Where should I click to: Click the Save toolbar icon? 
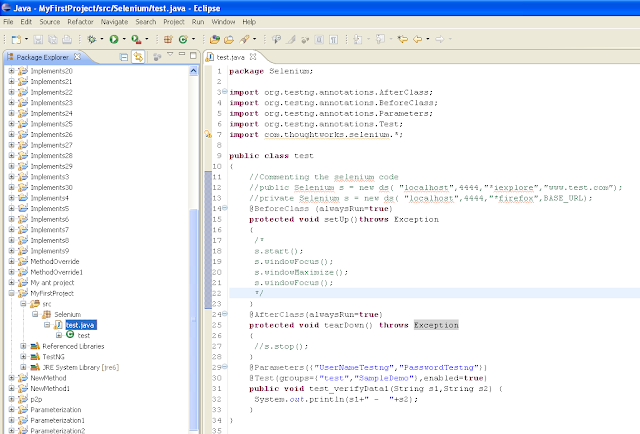(x=38, y=39)
